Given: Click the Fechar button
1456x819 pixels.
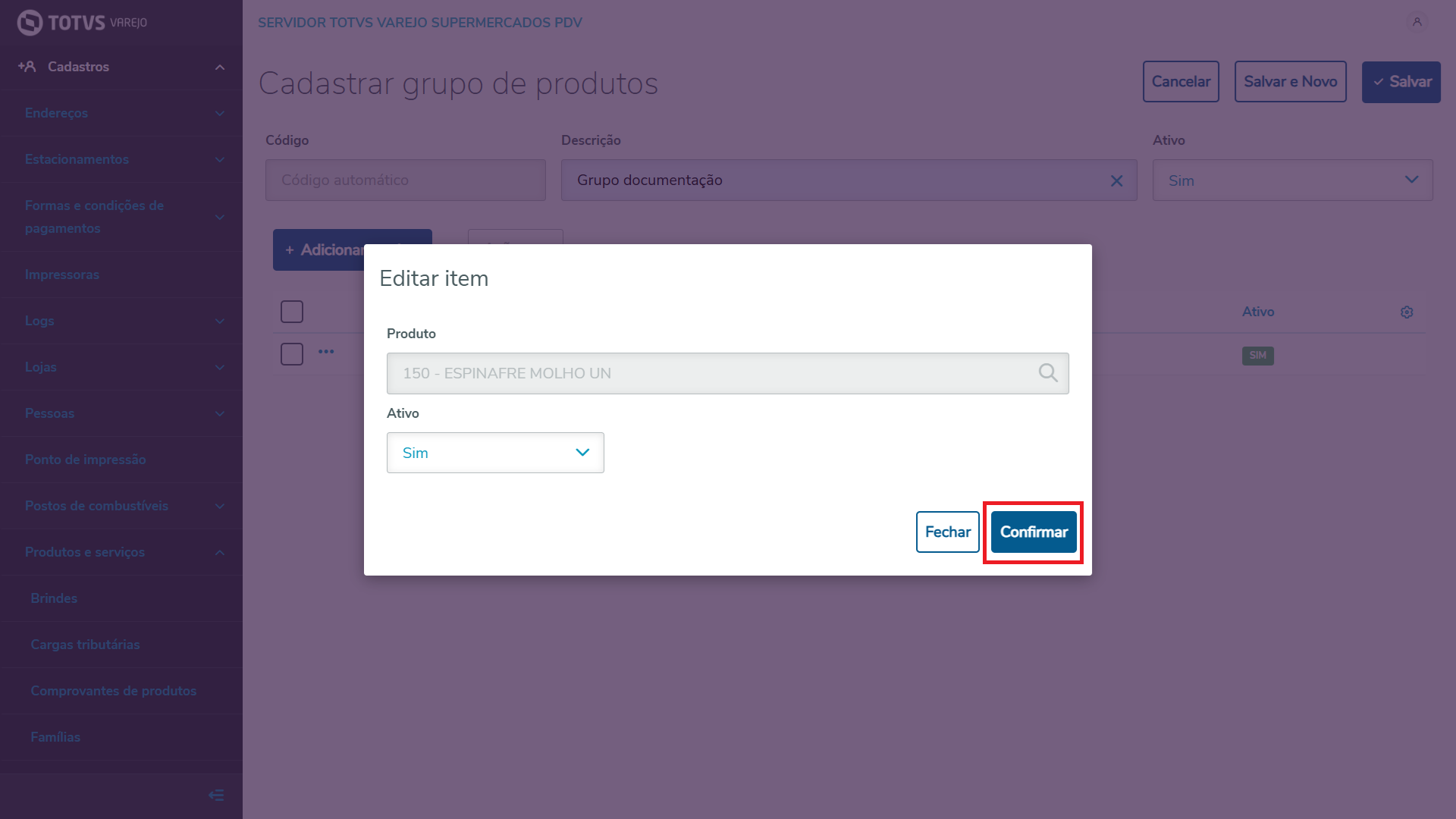Looking at the screenshot, I should click(x=947, y=532).
